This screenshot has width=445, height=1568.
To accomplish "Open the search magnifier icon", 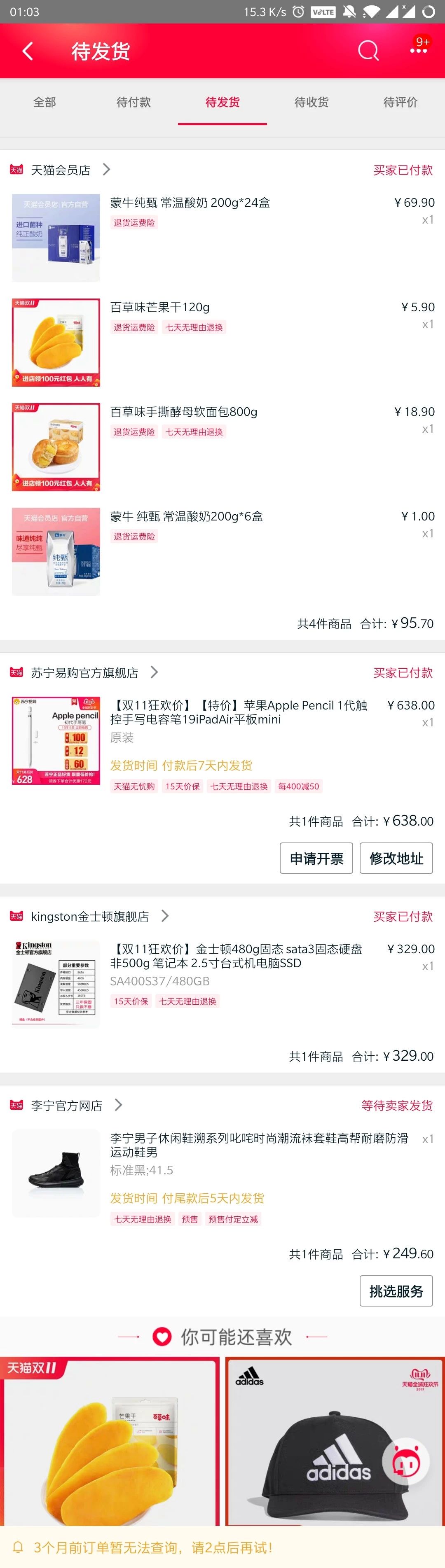I will (368, 51).
